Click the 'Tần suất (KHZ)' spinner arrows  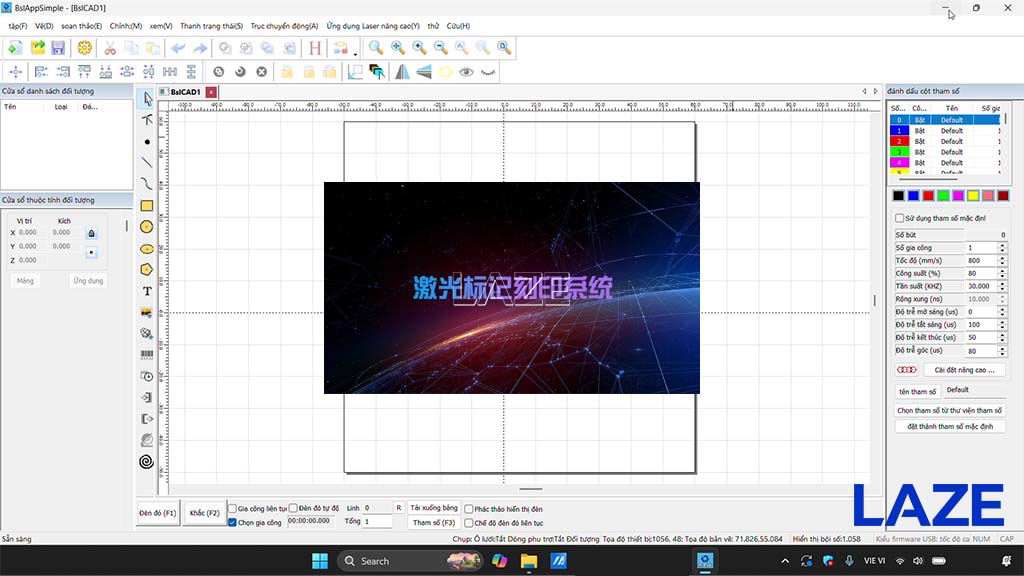[1002, 286]
